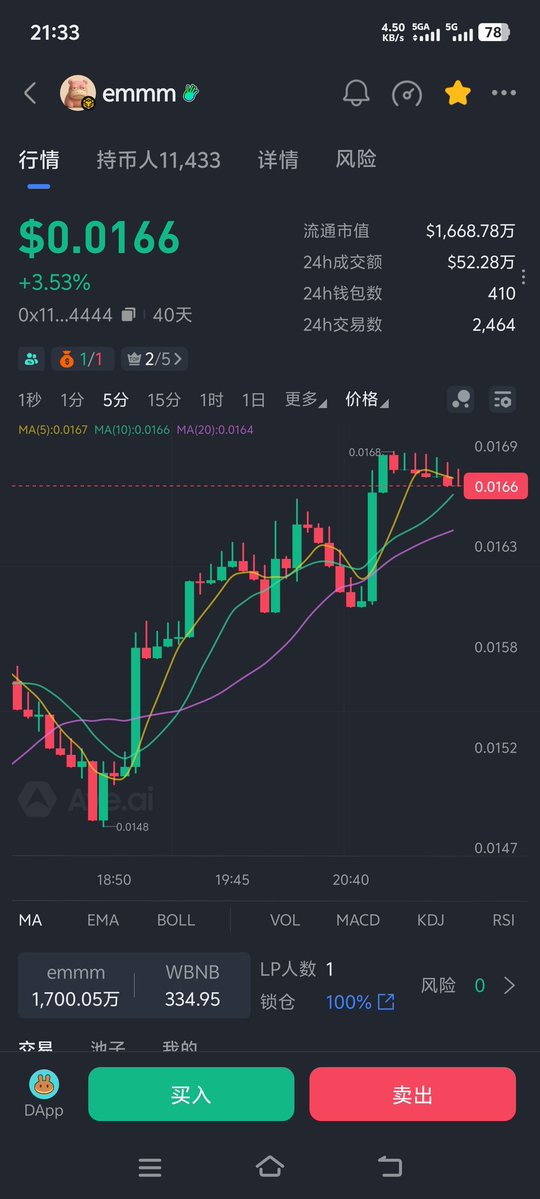Tap the red 卖出 button

(413, 1094)
